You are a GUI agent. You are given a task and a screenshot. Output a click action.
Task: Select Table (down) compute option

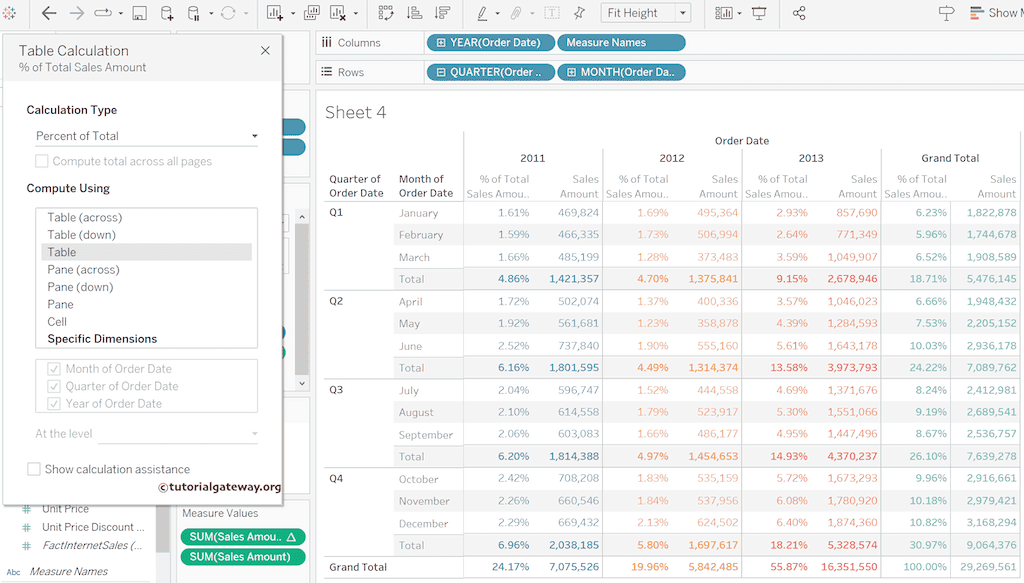coord(146,235)
